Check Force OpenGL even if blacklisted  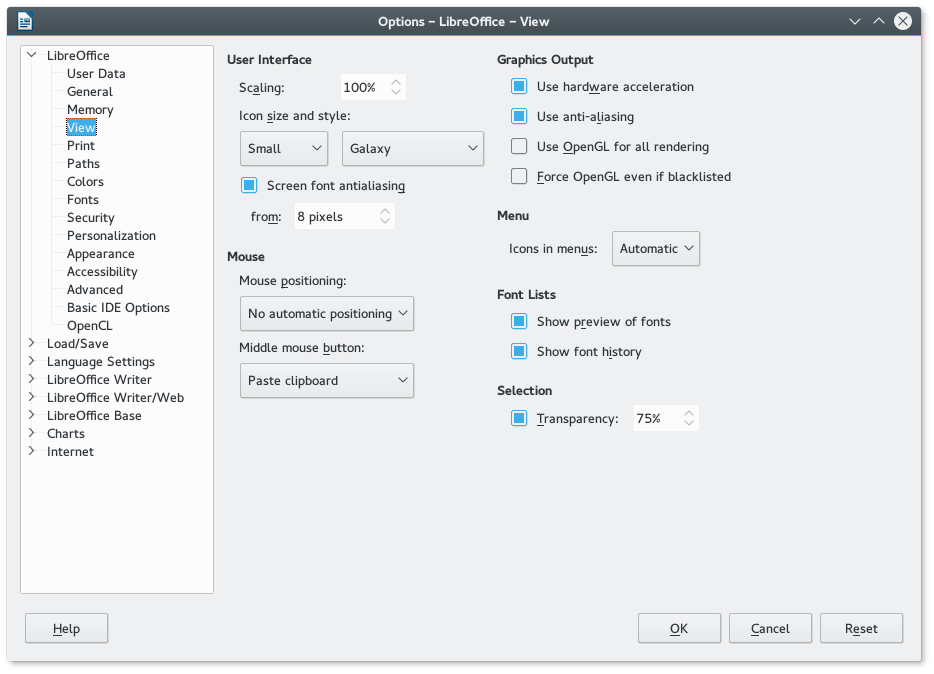click(x=519, y=176)
